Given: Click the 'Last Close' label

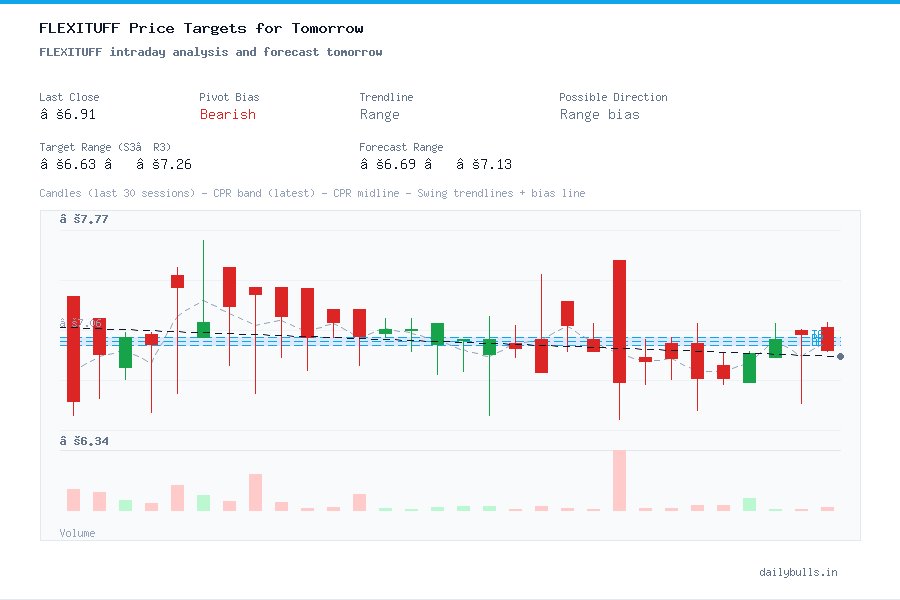Looking at the screenshot, I should click(x=69, y=97).
